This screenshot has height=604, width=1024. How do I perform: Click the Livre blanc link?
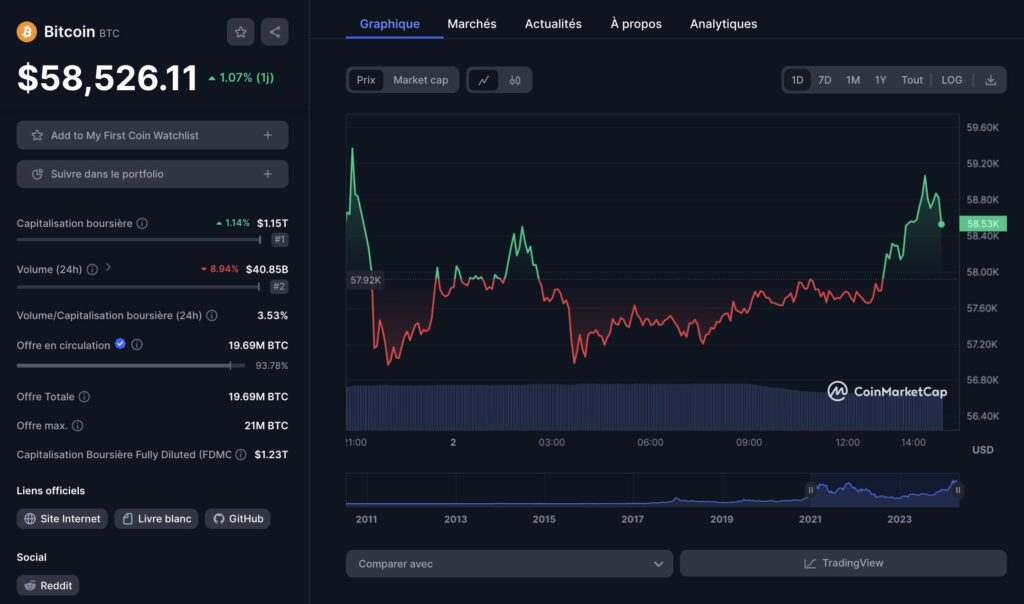pyautogui.click(x=156, y=518)
